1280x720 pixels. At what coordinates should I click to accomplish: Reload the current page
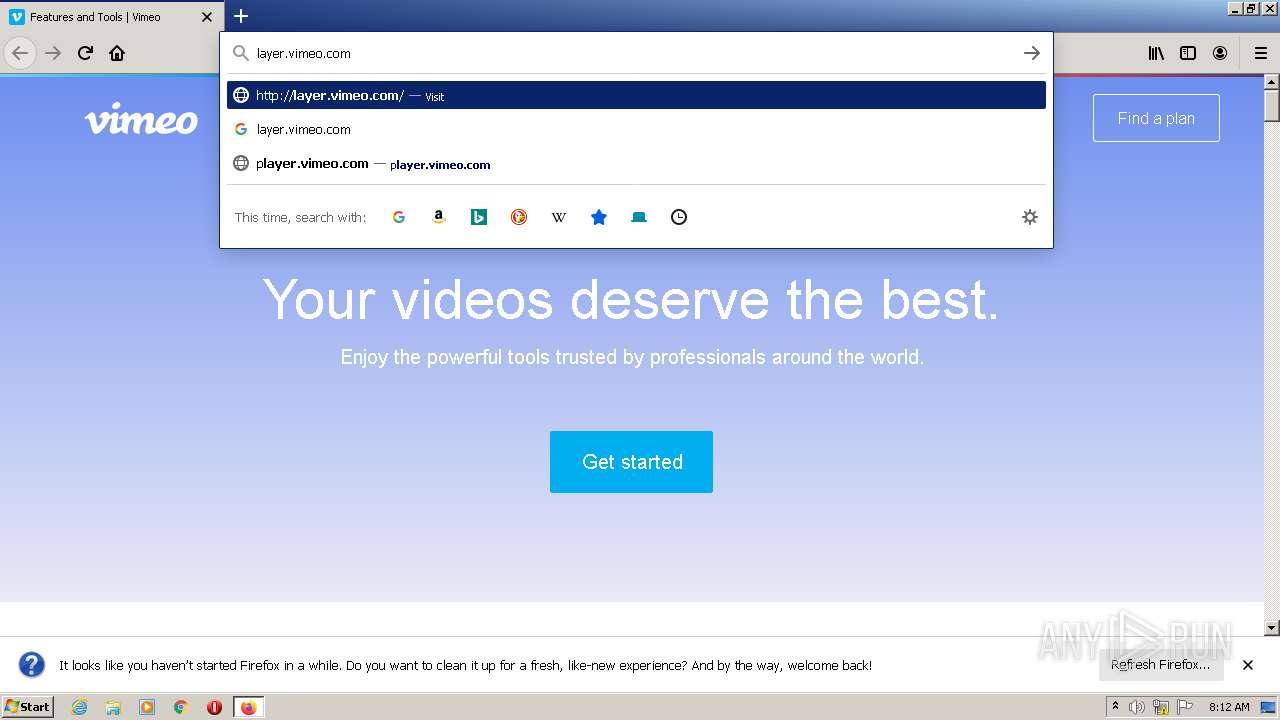[85, 53]
